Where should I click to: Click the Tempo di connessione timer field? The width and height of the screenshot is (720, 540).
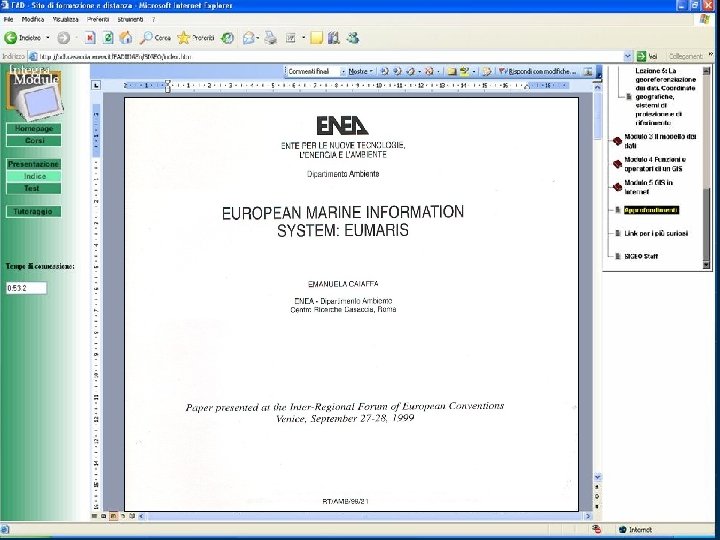point(26,288)
